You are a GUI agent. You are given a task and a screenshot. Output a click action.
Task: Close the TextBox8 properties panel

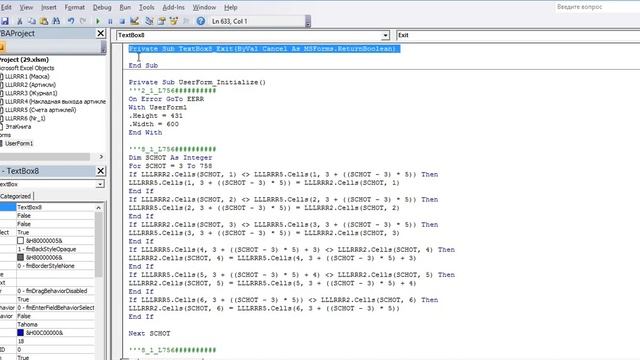coord(100,171)
